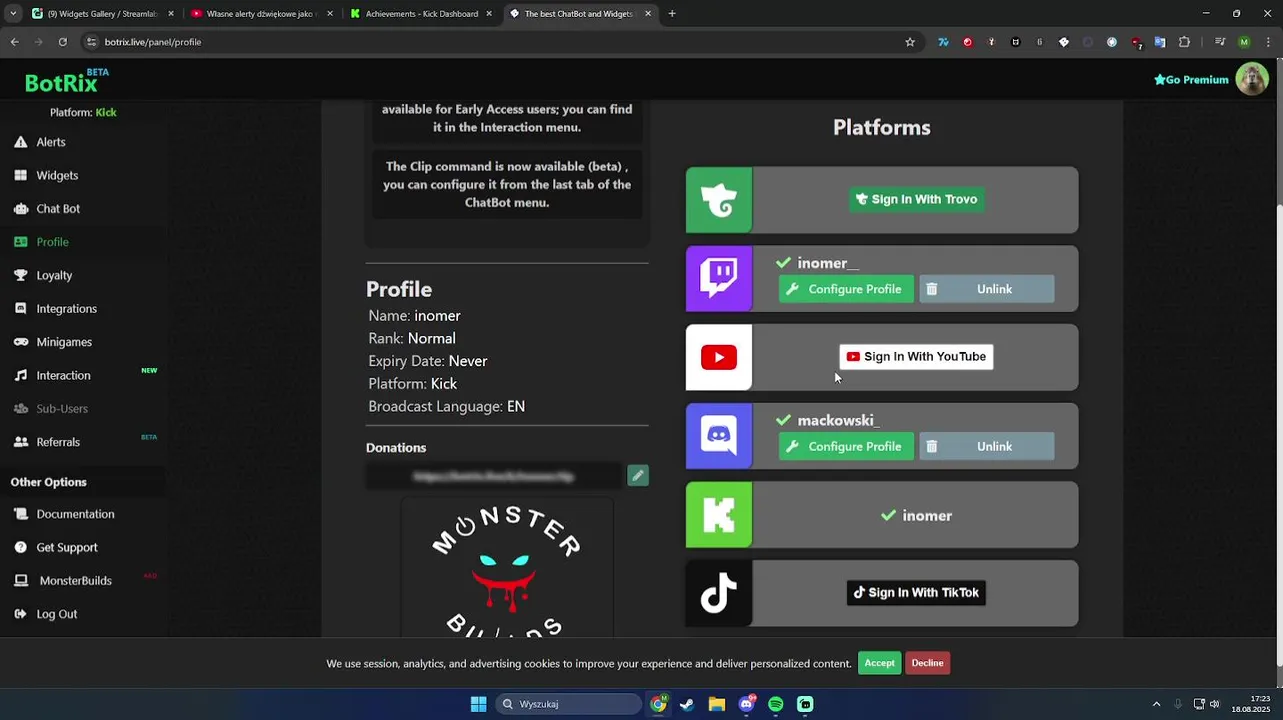The height and width of the screenshot is (720, 1283).
Task: Click the Interaction music note icon
Action: pos(20,375)
